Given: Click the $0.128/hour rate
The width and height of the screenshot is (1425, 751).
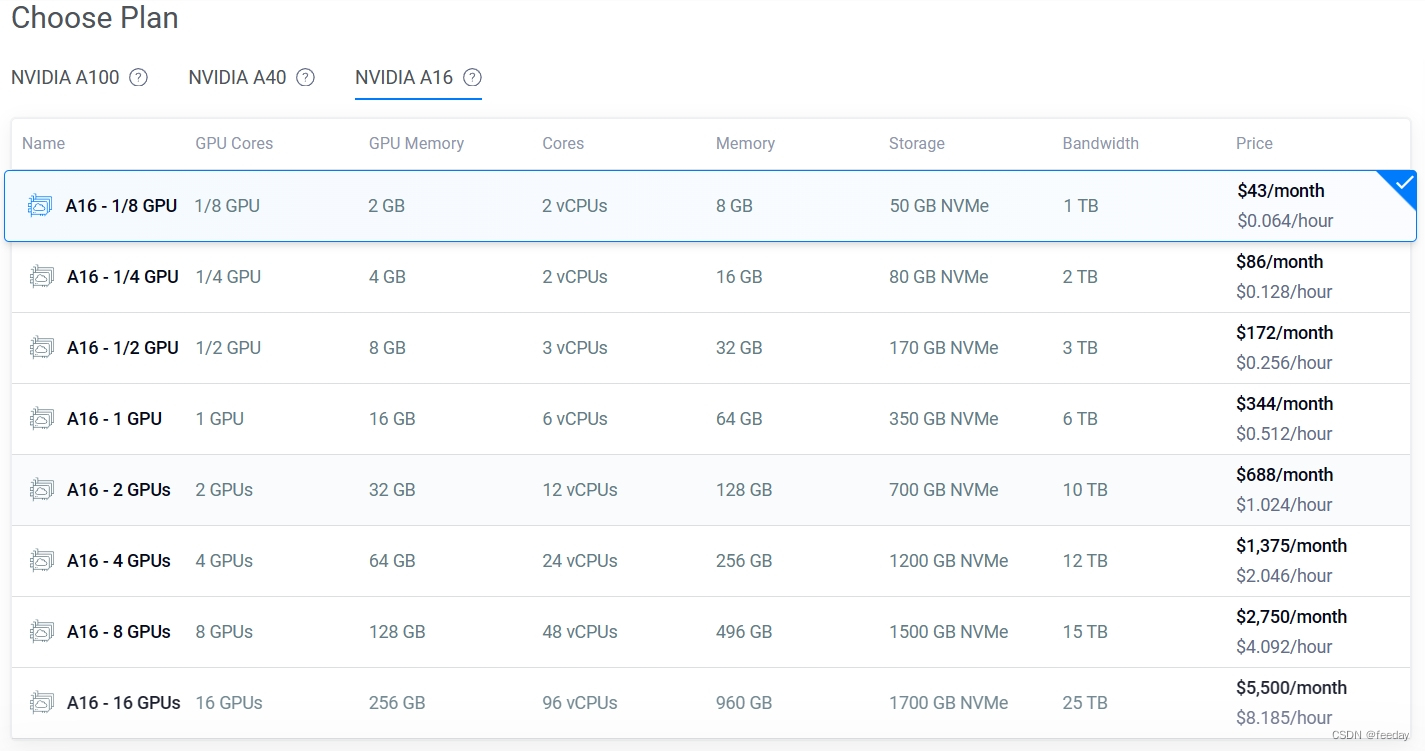Looking at the screenshot, I should tap(1284, 292).
